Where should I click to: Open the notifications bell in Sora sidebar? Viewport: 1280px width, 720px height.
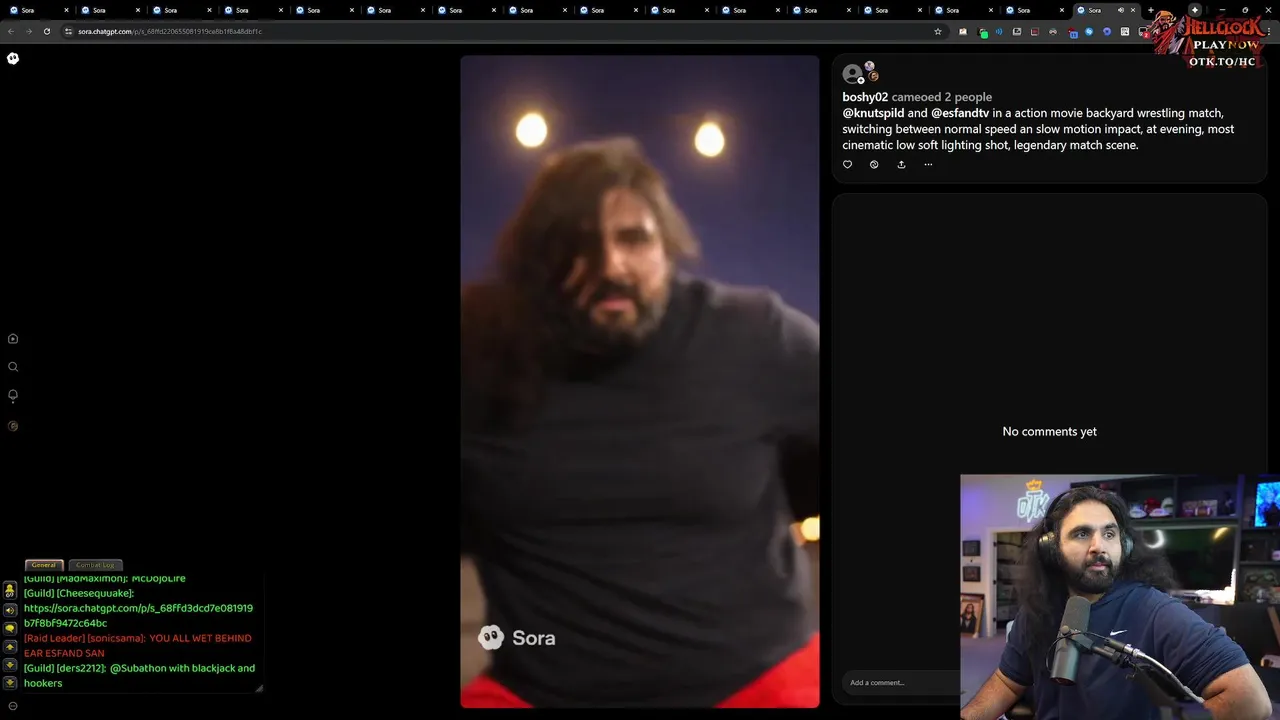click(x=13, y=395)
